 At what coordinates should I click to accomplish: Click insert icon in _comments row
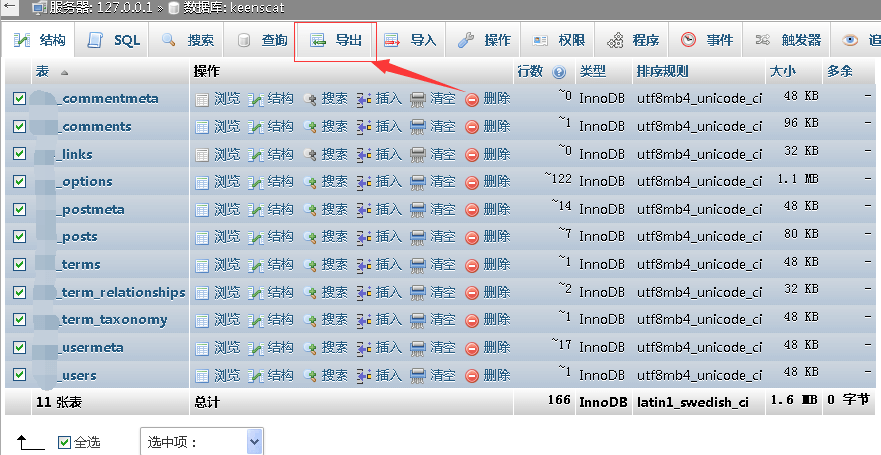tap(364, 128)
